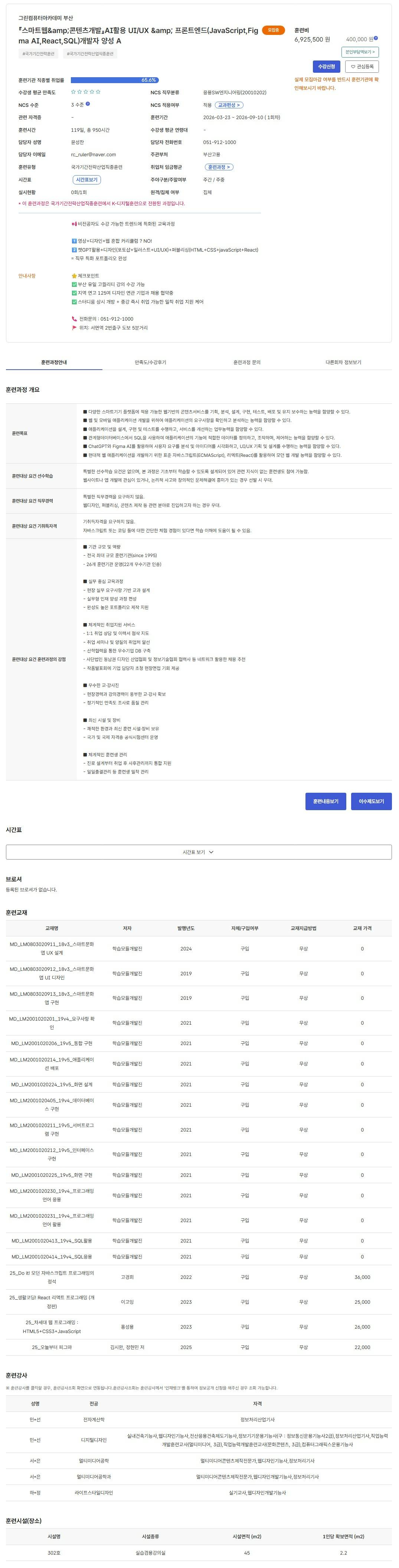Select the #국가기간전략산업직종훈련 tag
Viewport: 399px width, 1568px height.
[89, 53]
